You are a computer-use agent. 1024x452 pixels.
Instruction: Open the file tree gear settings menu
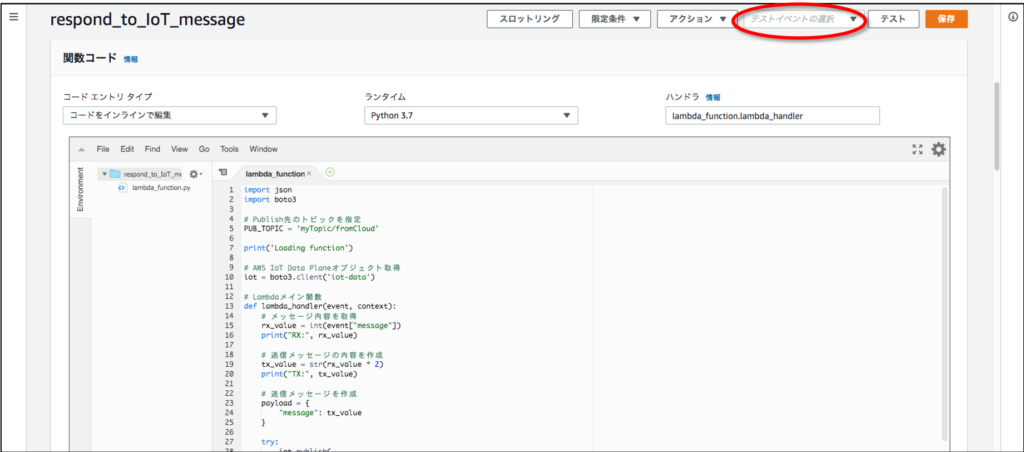point(194,174)
